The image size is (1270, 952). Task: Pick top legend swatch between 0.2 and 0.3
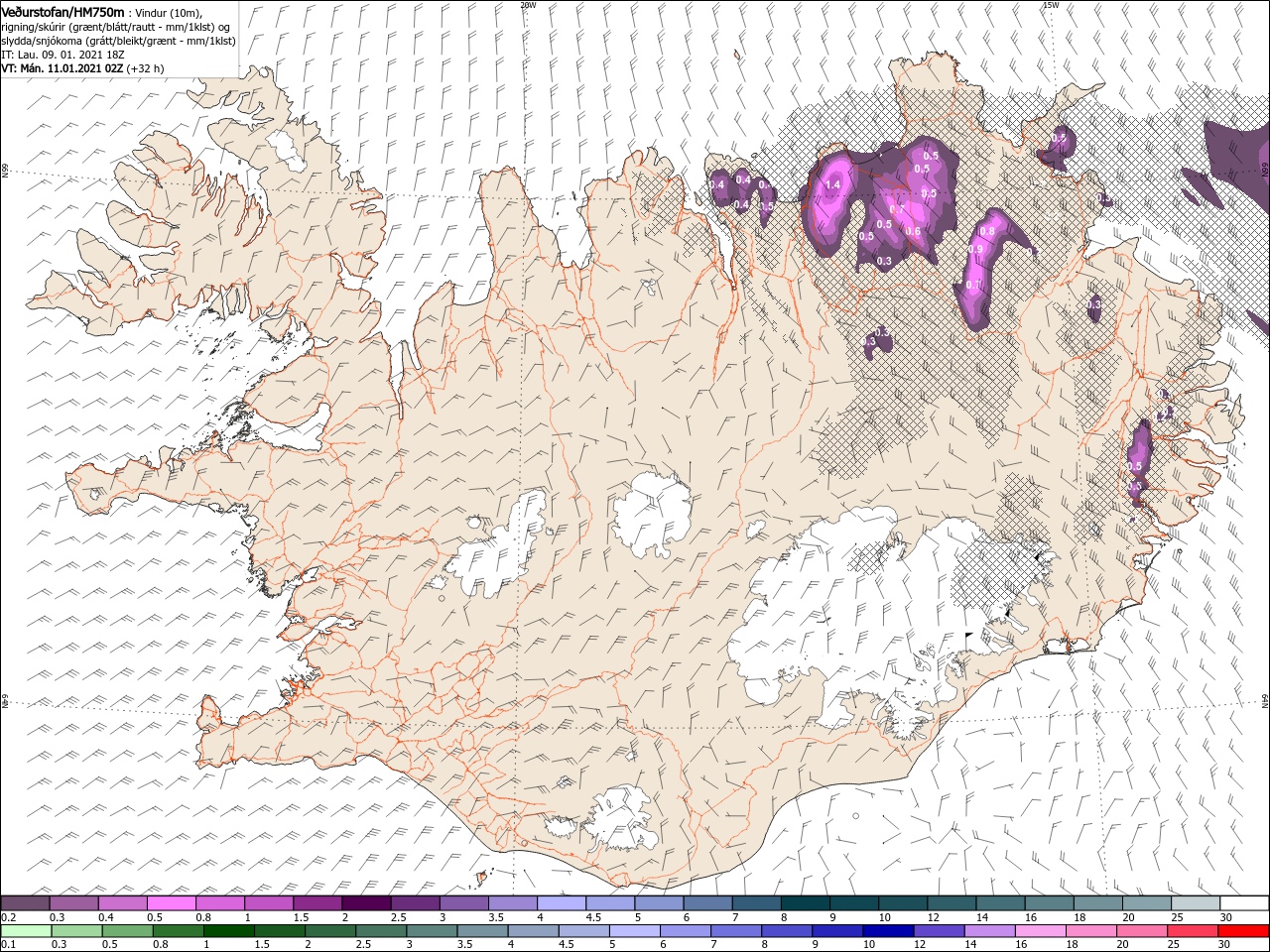click(25, 902)
